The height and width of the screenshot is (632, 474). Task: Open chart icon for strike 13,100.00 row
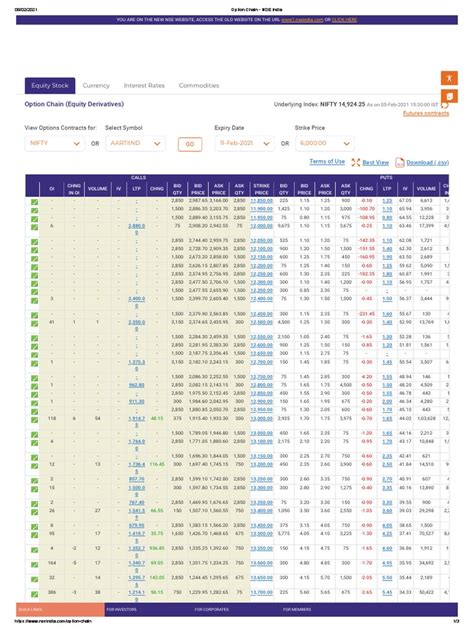pos(35,443)
